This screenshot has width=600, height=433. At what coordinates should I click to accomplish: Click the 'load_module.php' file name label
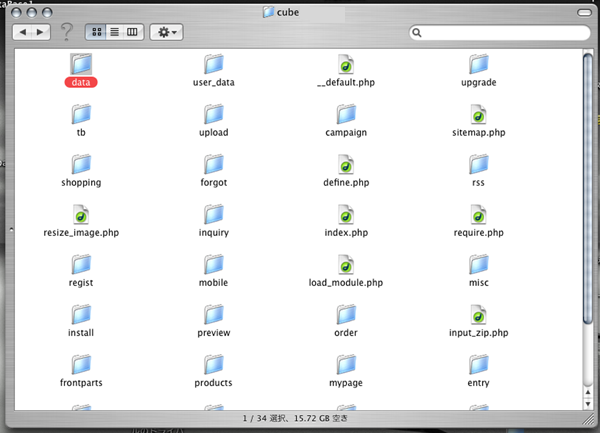tap(346, 283)
